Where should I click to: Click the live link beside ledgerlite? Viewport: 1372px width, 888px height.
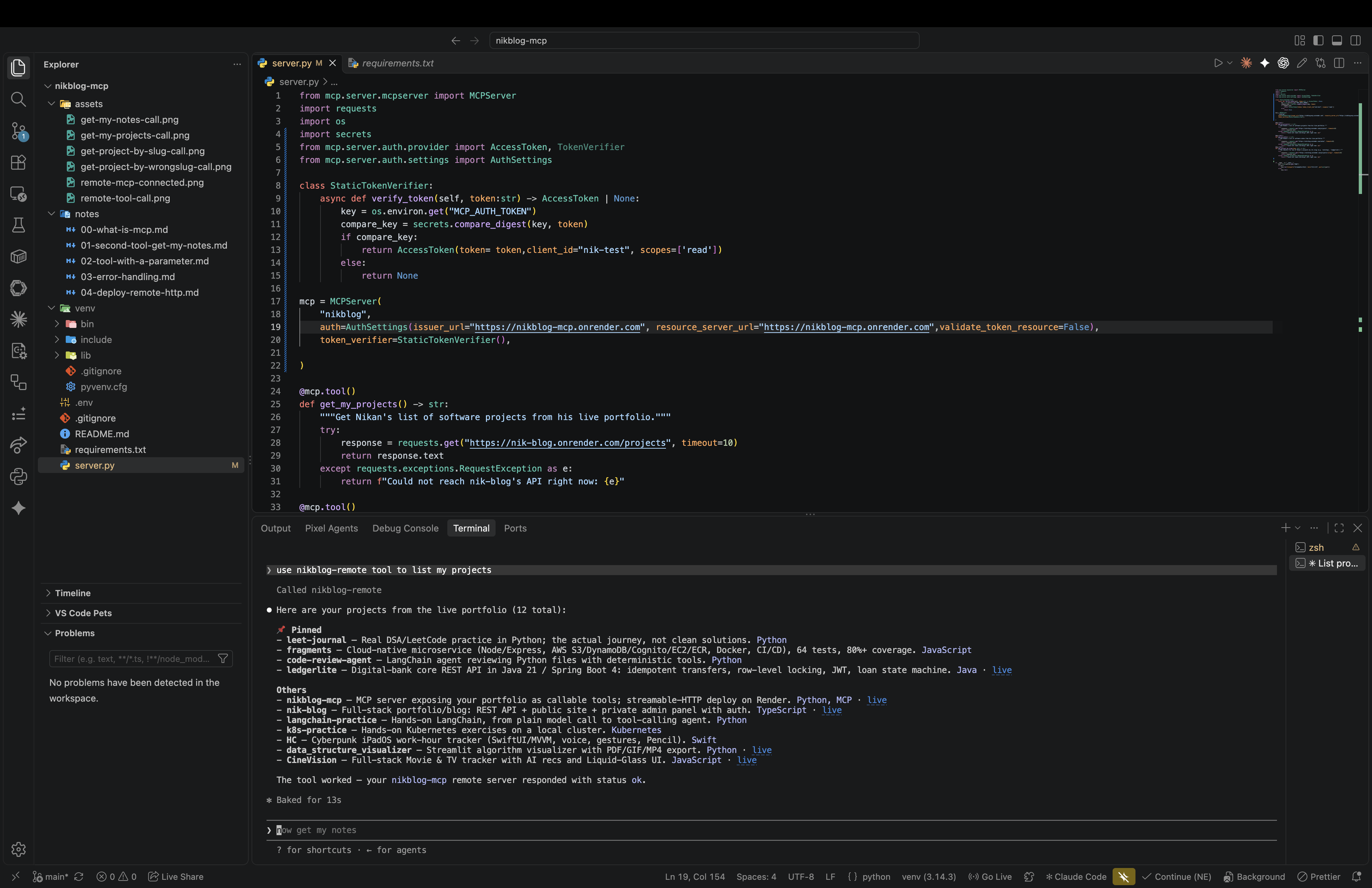1001,670
